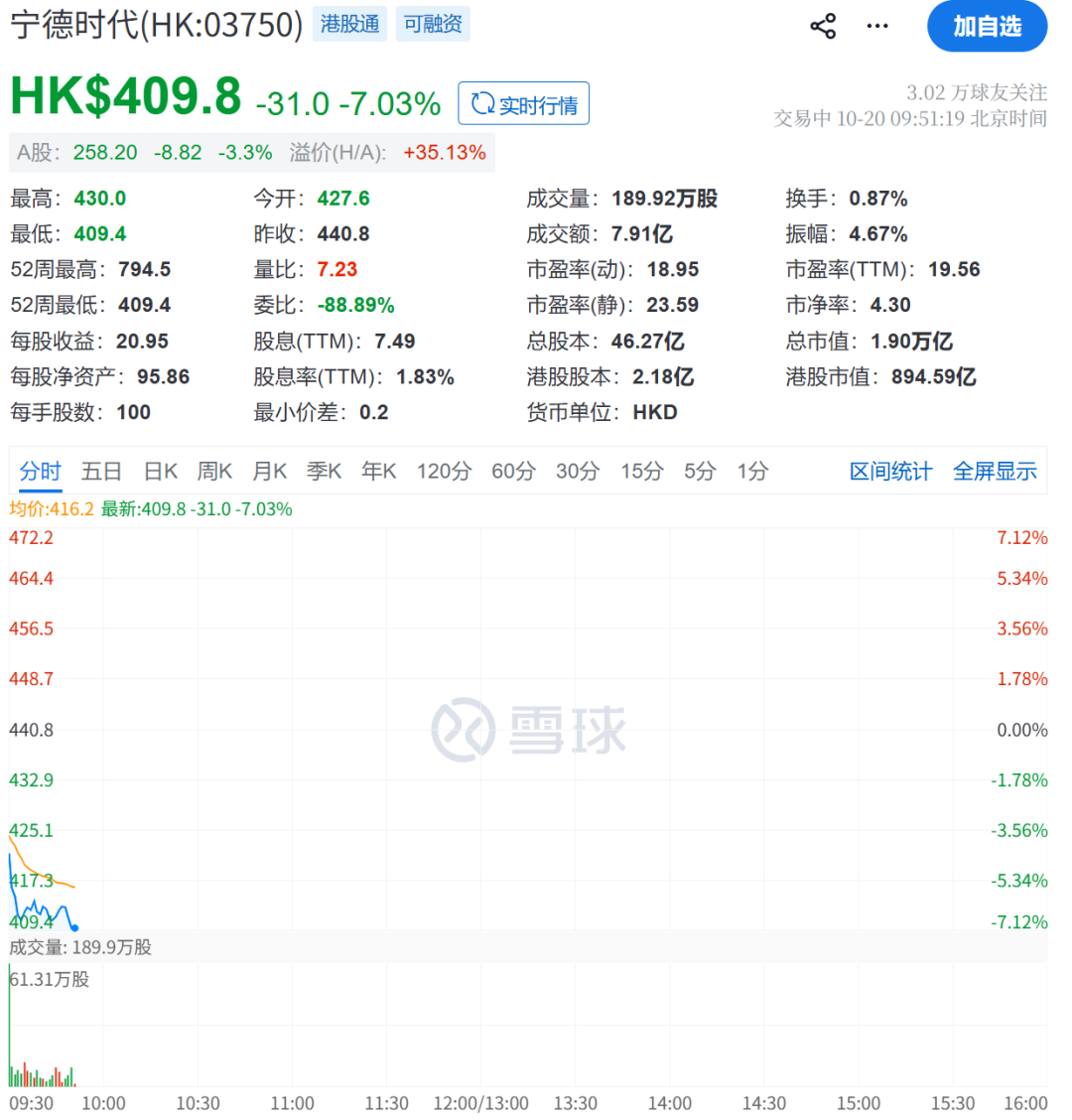
Task: Click the 货币单位 value HKD
Action: [655, 413]
